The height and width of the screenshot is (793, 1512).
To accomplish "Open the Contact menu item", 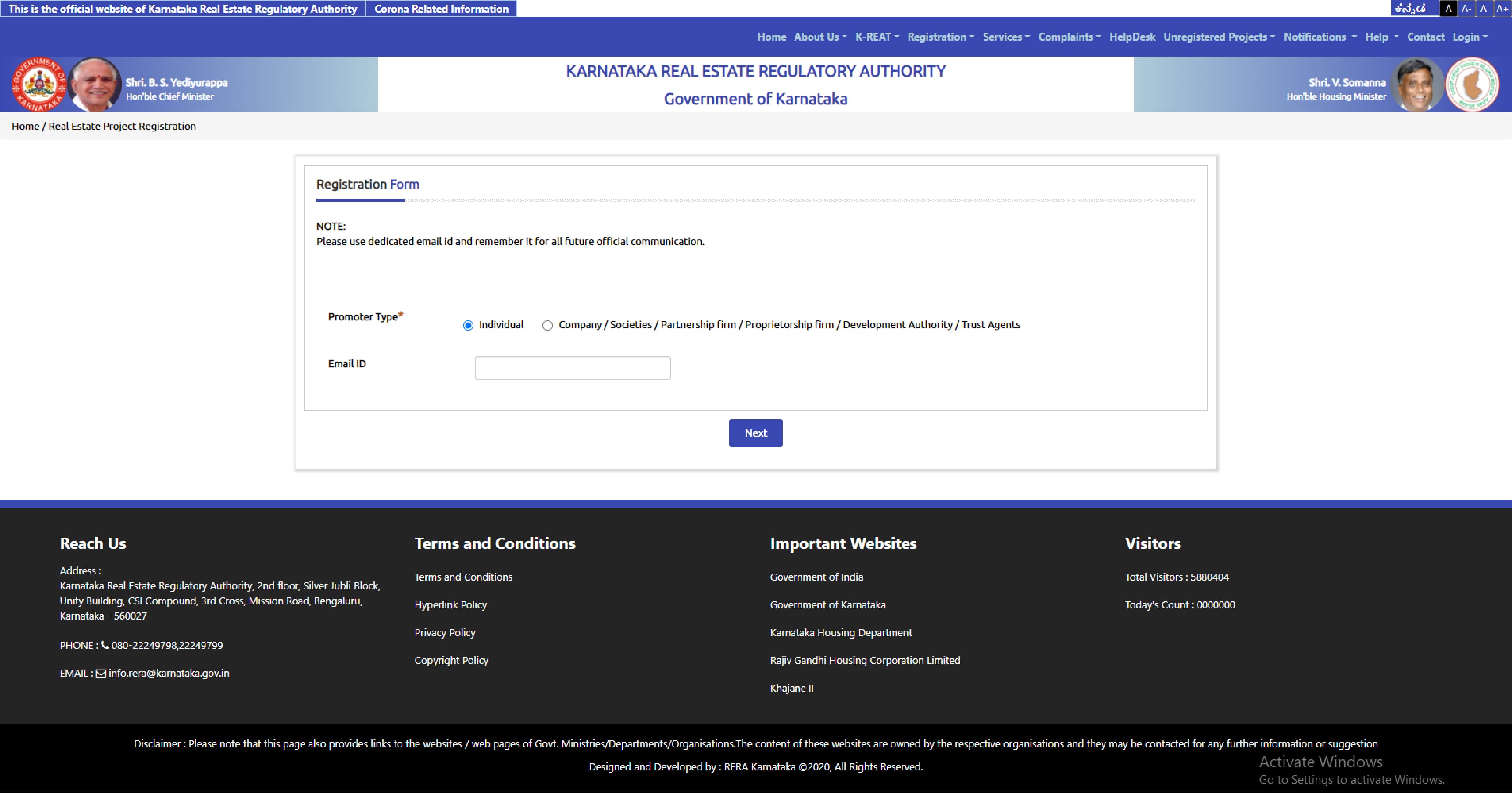I will pyautogui.click(x=1426, y=37).
